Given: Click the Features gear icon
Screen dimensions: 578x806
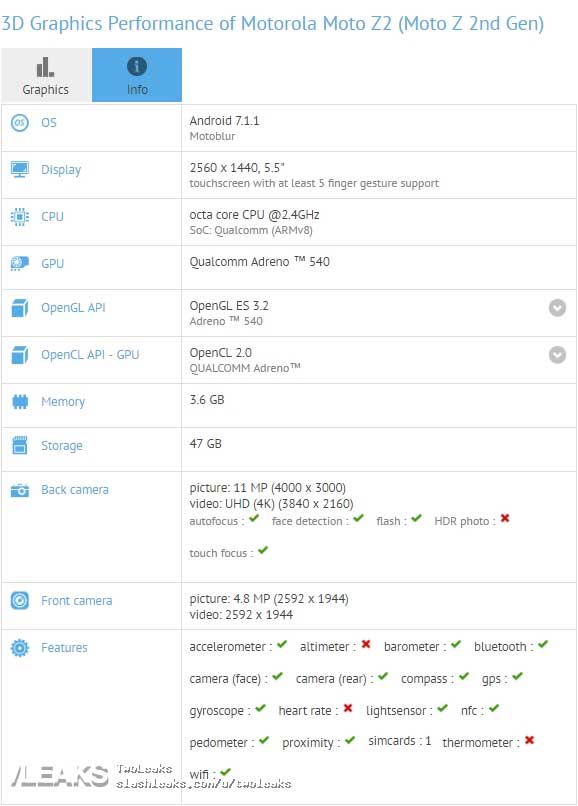Looking at the screenshot, I should [x=20, y=648].
